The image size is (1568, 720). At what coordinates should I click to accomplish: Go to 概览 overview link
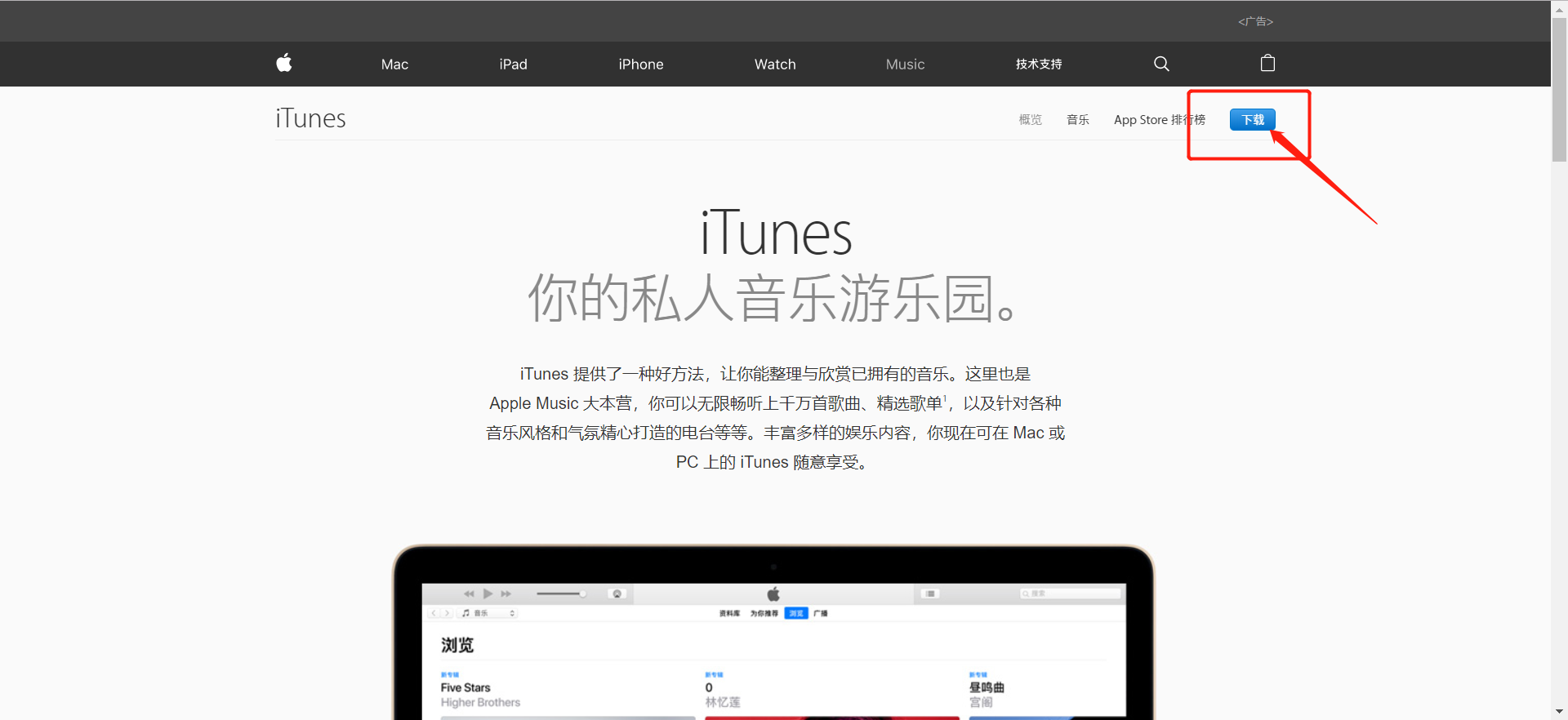tap(1031, 120)
